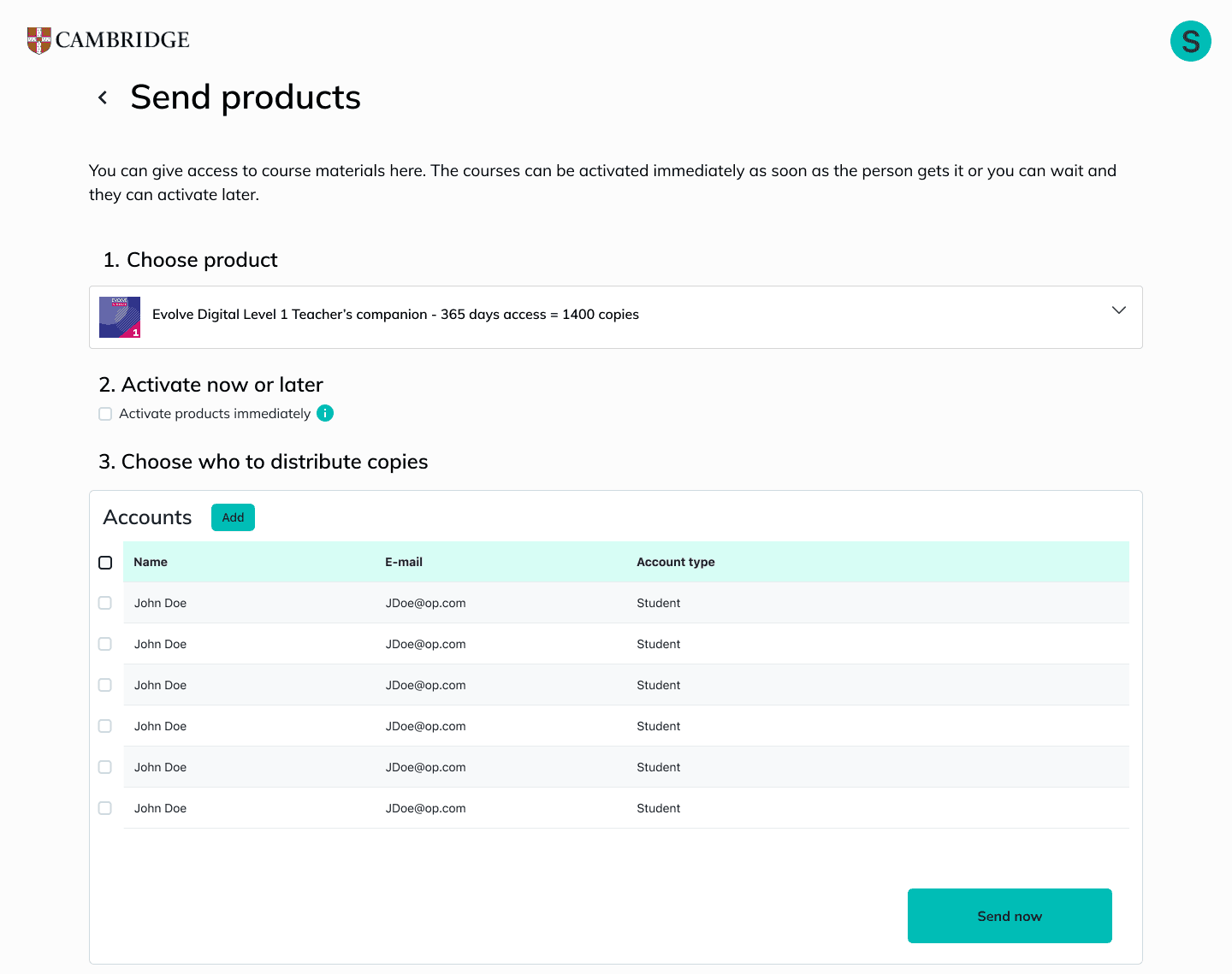This screenshot has width=1232, height=974.
Task: Check the third John Doe row checkbox
Action: tap(105, 685)
